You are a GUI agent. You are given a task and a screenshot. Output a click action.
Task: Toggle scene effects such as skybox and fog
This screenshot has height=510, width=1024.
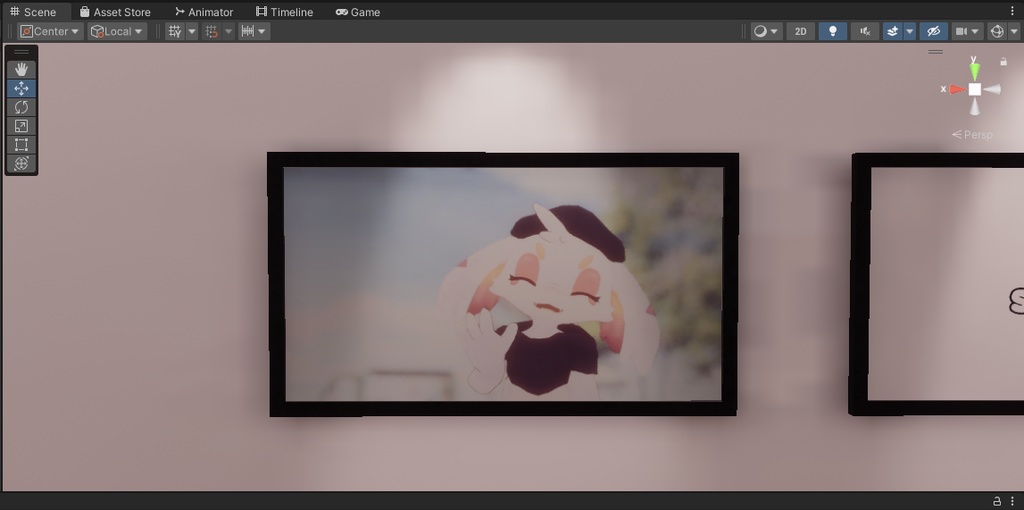893,31
